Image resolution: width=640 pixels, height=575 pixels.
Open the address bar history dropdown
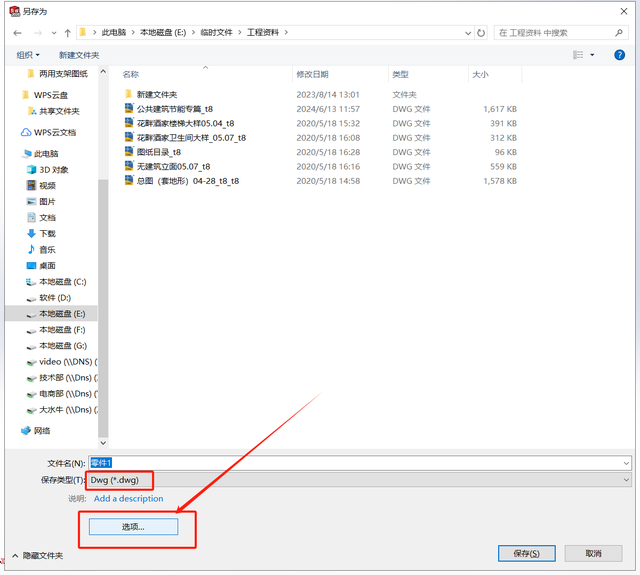(x=468, y=33)
